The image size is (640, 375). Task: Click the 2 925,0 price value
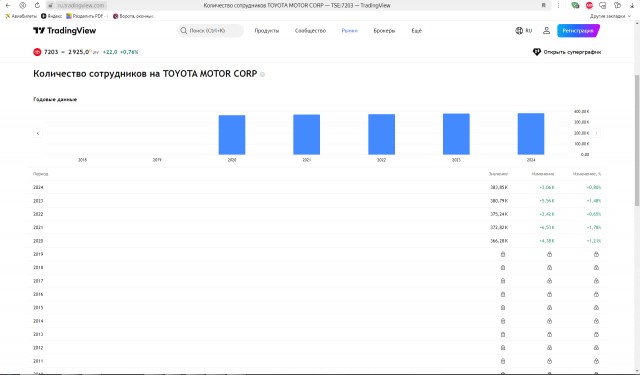(79, 52)
